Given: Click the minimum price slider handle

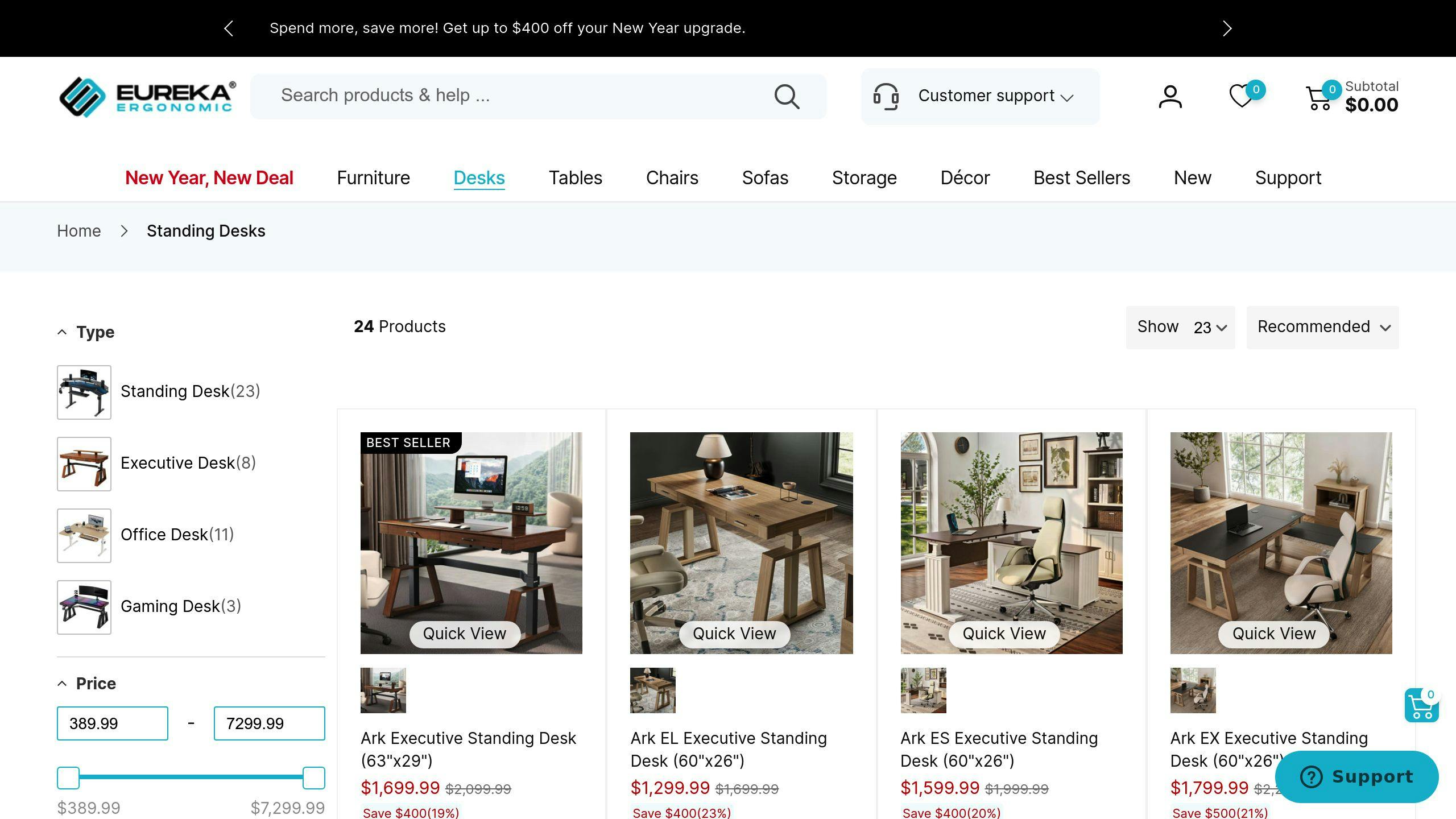Looking at the screenshot, I should click(x=68, y=778).
